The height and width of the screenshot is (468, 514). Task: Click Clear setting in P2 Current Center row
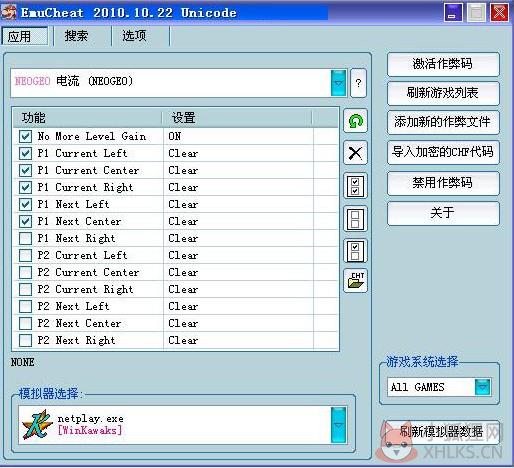click(183, 272)
